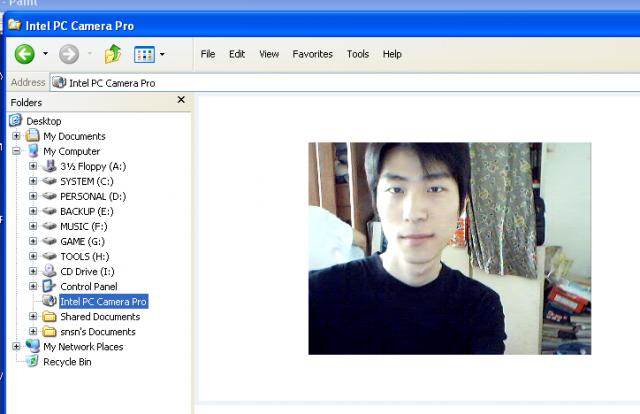Expand the MUSIC (F:) node
The height and width of the screenshot is (414, 640).
click(33, 226)
